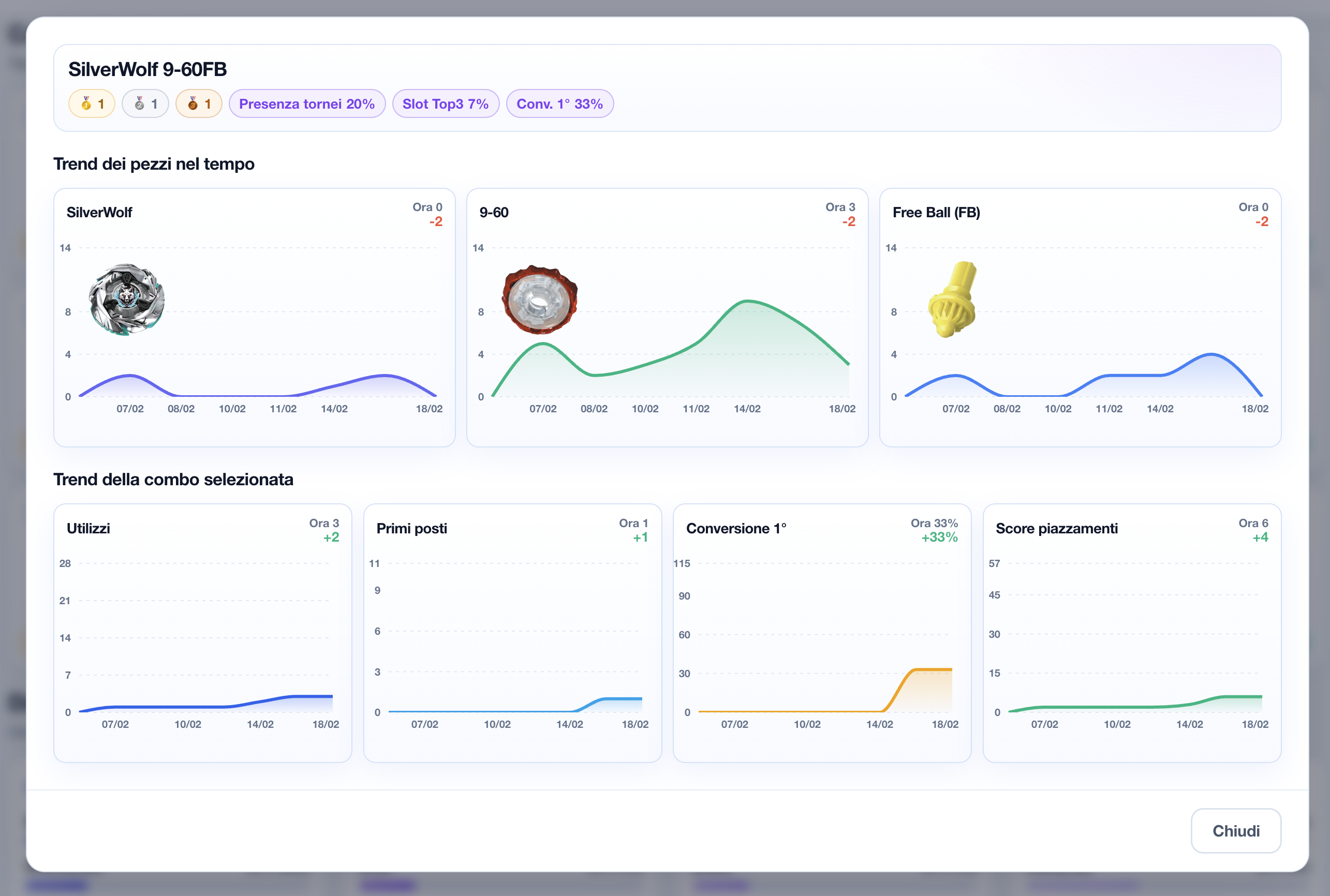Click the +1 change in Primi posti
This screenshot has width=1330, height=896.
coord(640,537)
